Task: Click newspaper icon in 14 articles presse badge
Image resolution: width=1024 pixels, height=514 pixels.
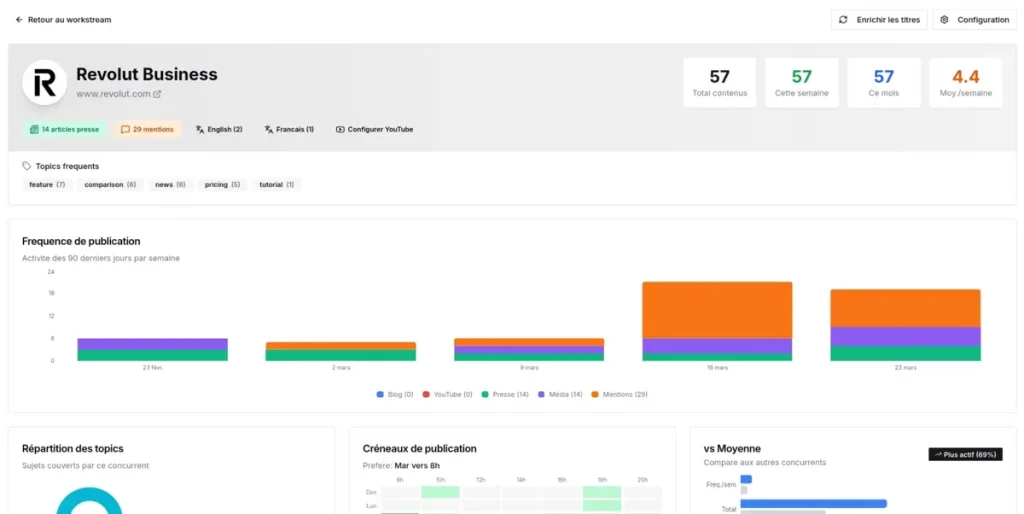Action: [34, 129]
